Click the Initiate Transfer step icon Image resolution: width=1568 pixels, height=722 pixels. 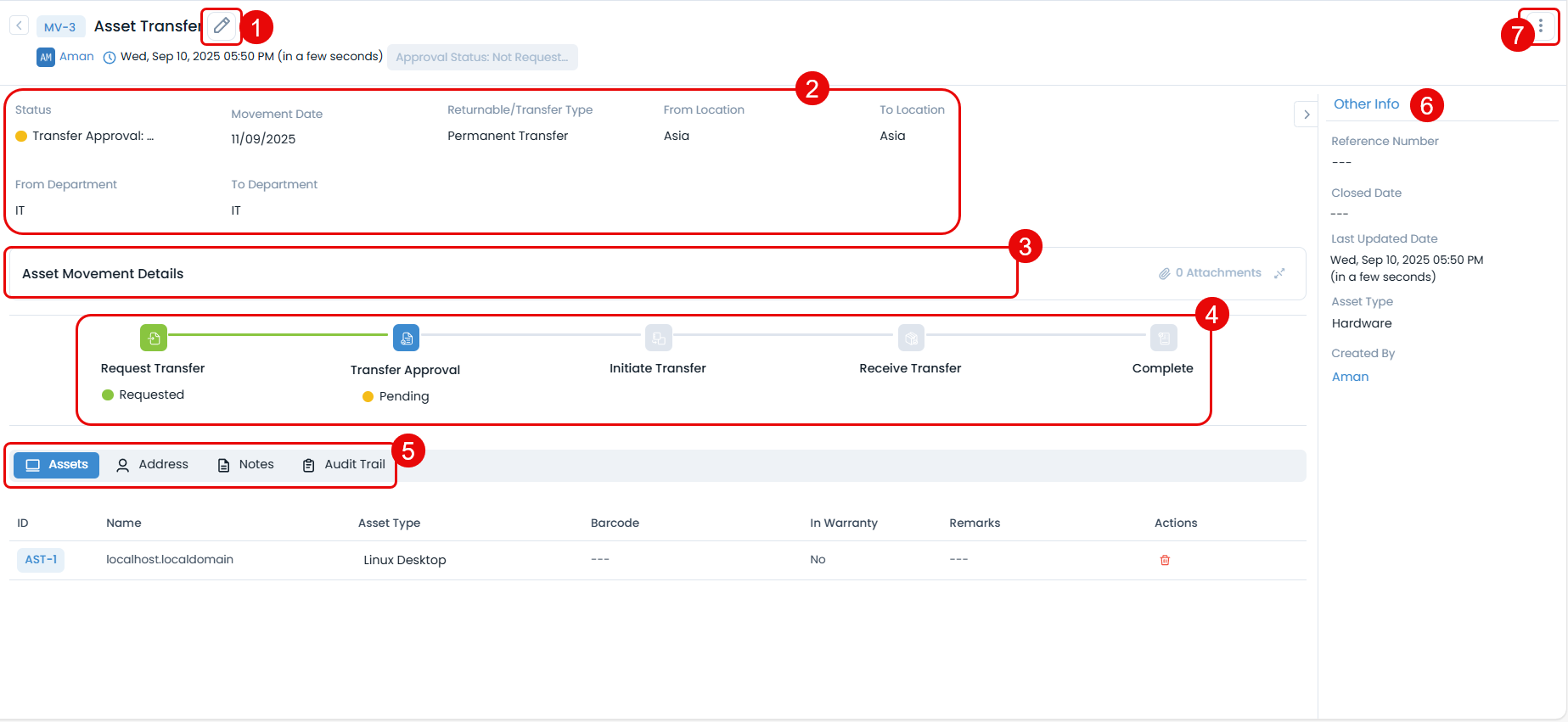point(658,338)
